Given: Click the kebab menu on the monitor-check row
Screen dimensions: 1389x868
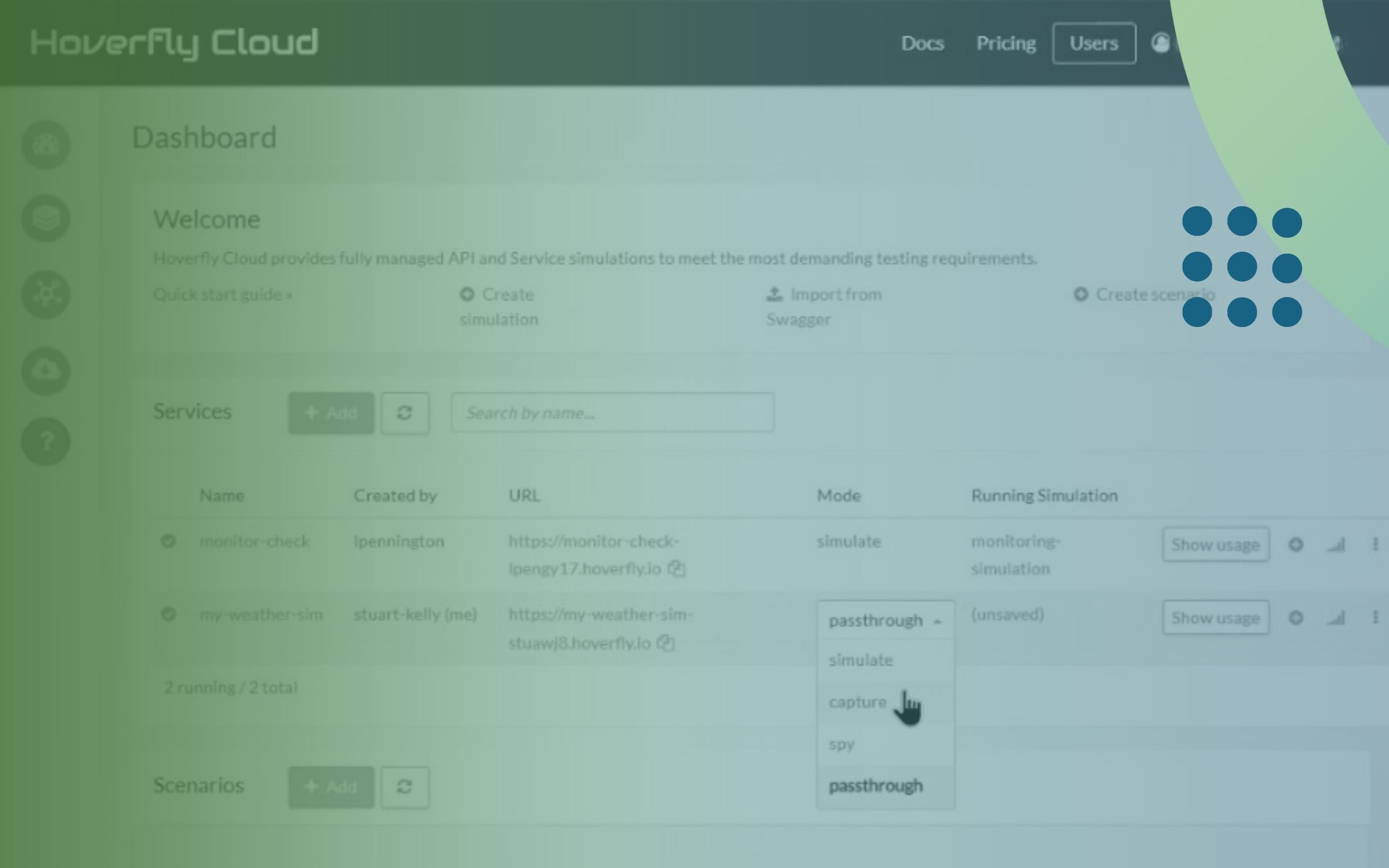Looking at the screenshot, I should click(1376, 544).
